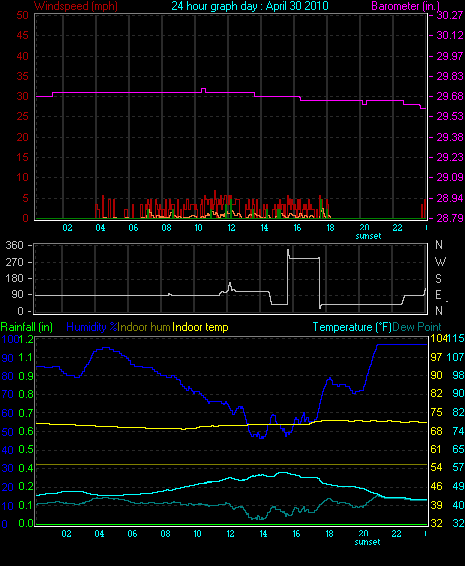Click the Dew Point legend label
This screenshot has height=566, width=465.
click(x=417, y=327)
